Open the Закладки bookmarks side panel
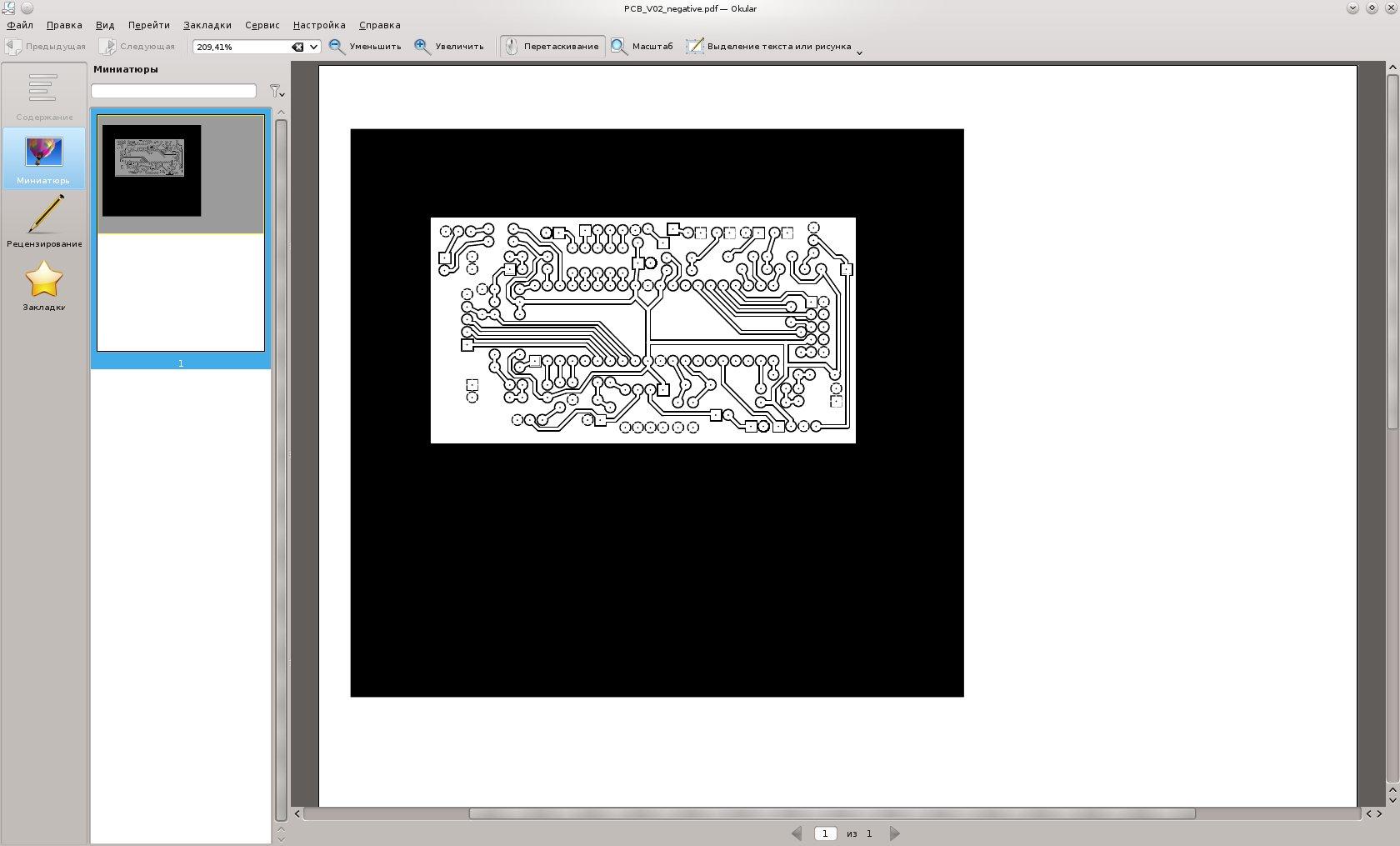Image resolution: width=1400 pixels, height=846 pixels. [x=44, y=284]
